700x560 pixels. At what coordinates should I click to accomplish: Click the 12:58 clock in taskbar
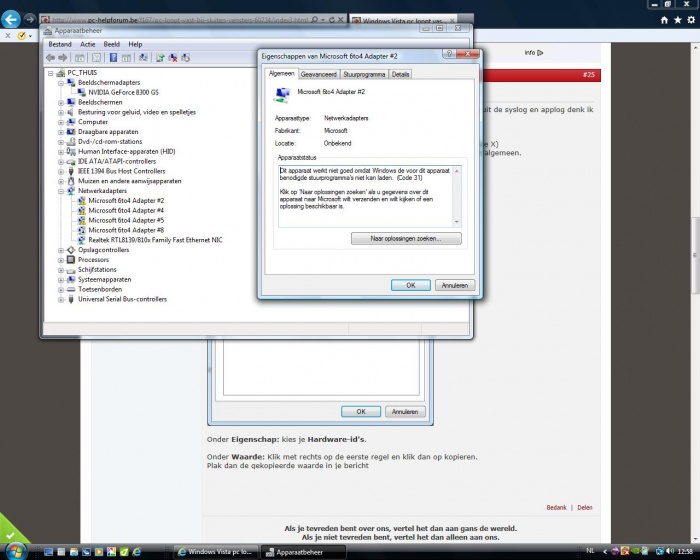[x=685, y=552]
